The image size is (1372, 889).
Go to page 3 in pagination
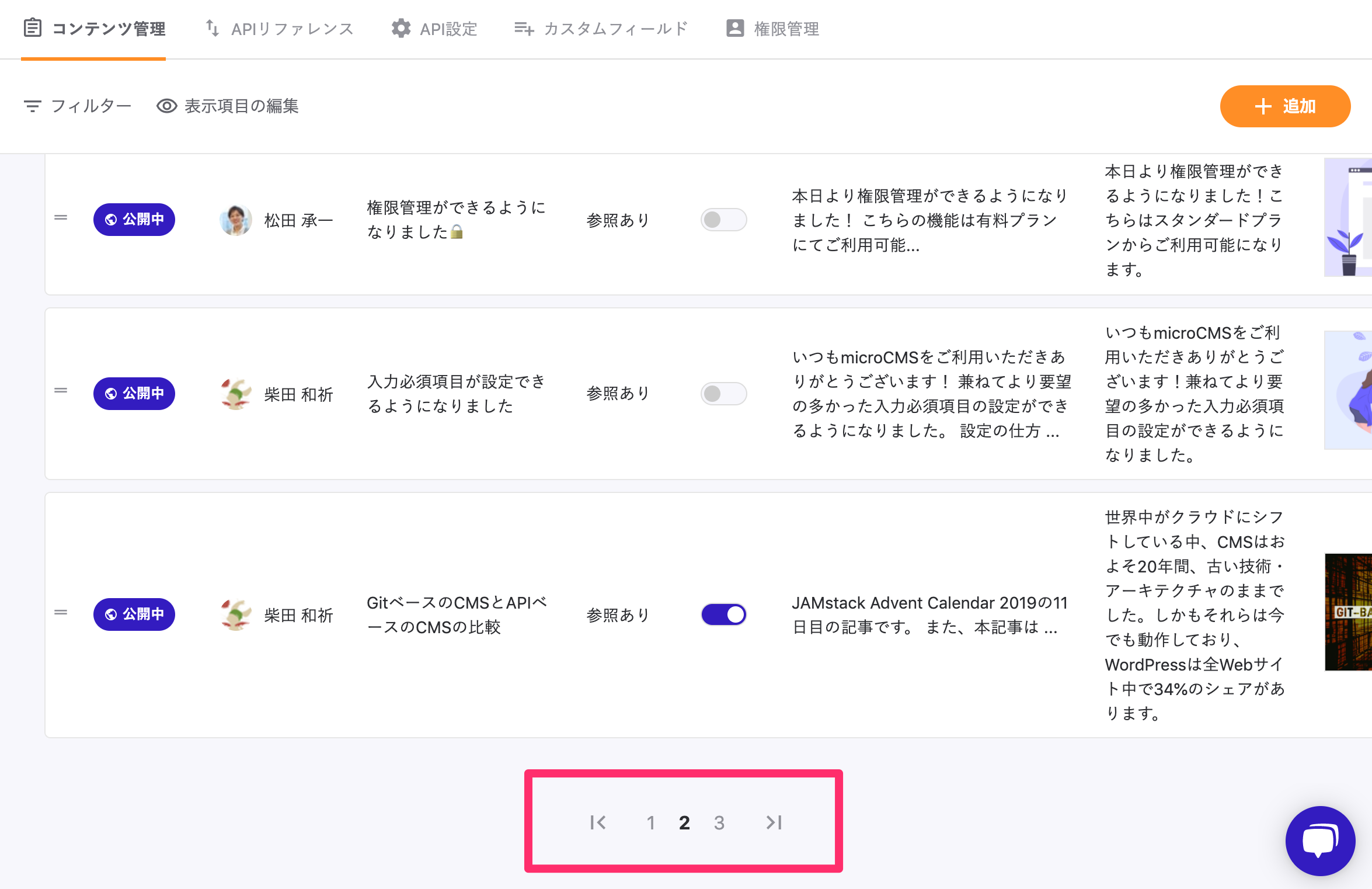[x=719, y=823]
